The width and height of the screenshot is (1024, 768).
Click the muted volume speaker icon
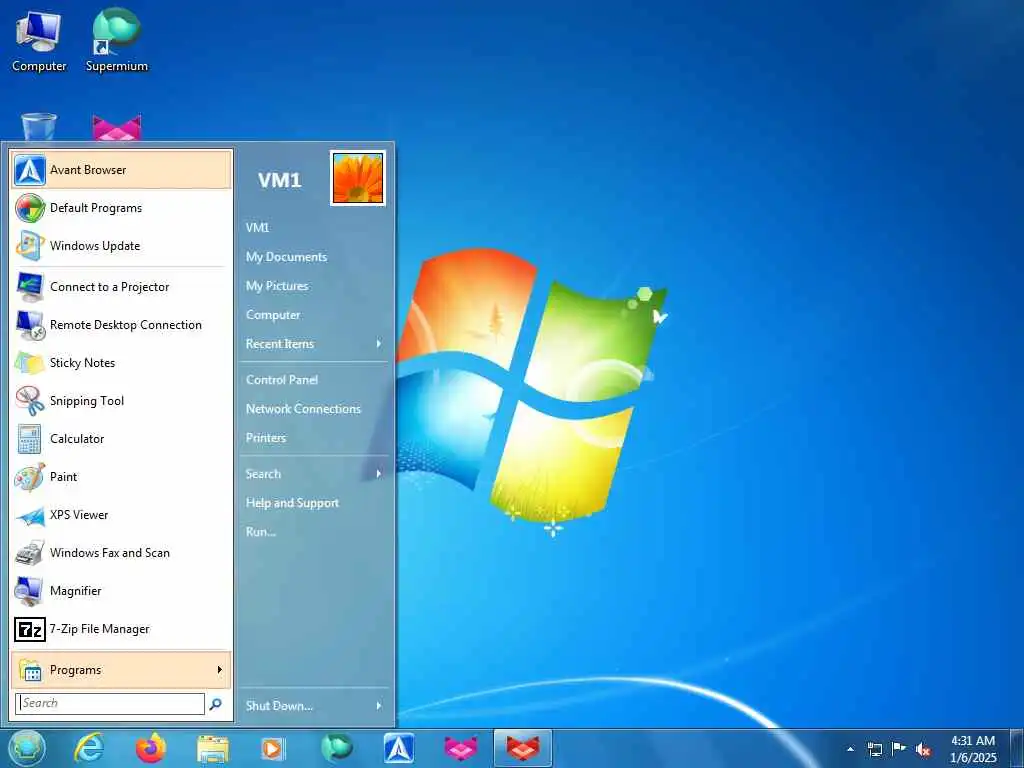click(x=923, y=749)
